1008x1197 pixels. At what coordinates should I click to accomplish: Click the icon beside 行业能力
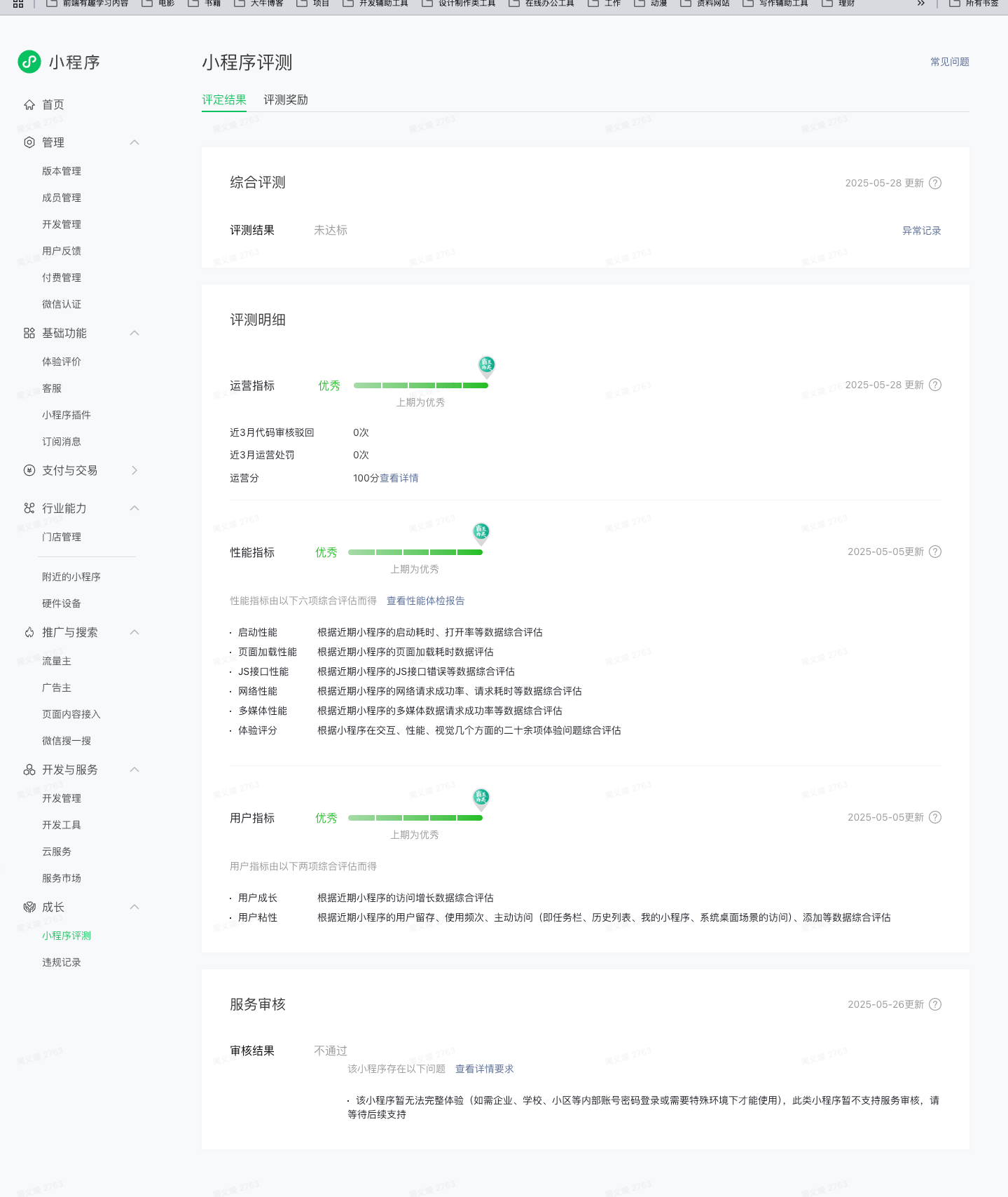[x=29, y=508]
